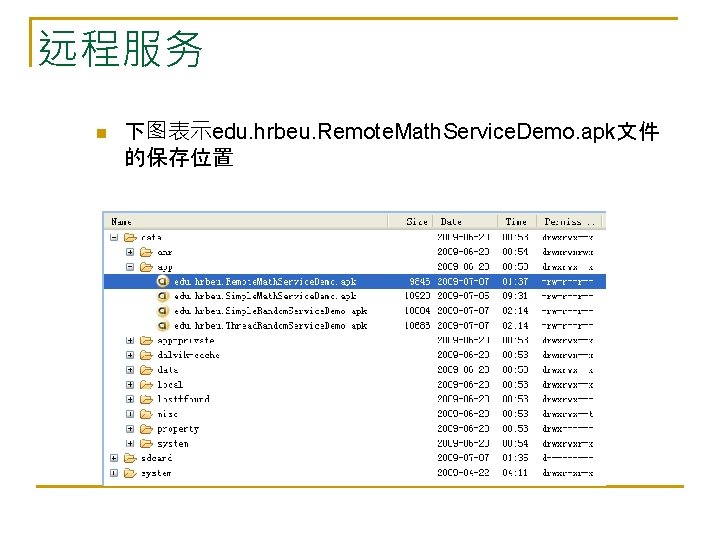Click the misc folder icon

click(146, 414)
